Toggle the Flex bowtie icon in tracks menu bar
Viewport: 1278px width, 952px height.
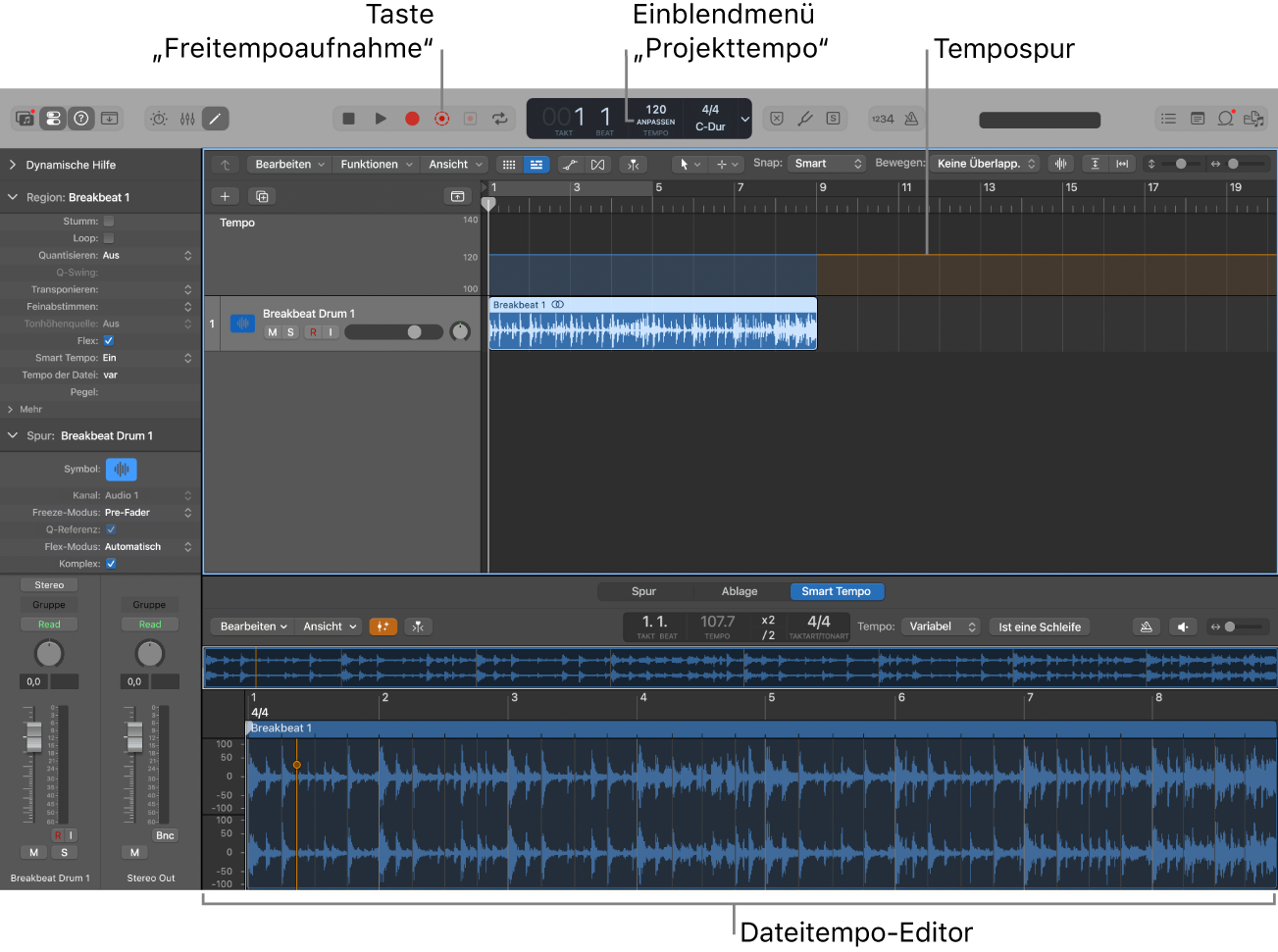(x=598, y=165)
